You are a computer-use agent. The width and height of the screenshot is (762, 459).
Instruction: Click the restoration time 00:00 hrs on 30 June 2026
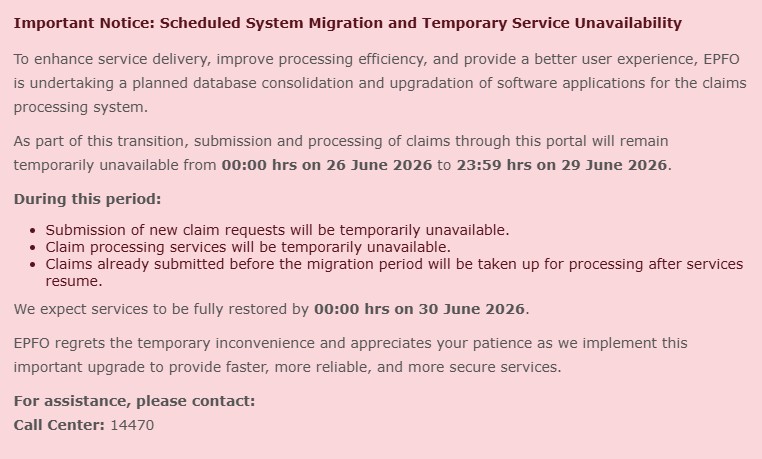419,309
